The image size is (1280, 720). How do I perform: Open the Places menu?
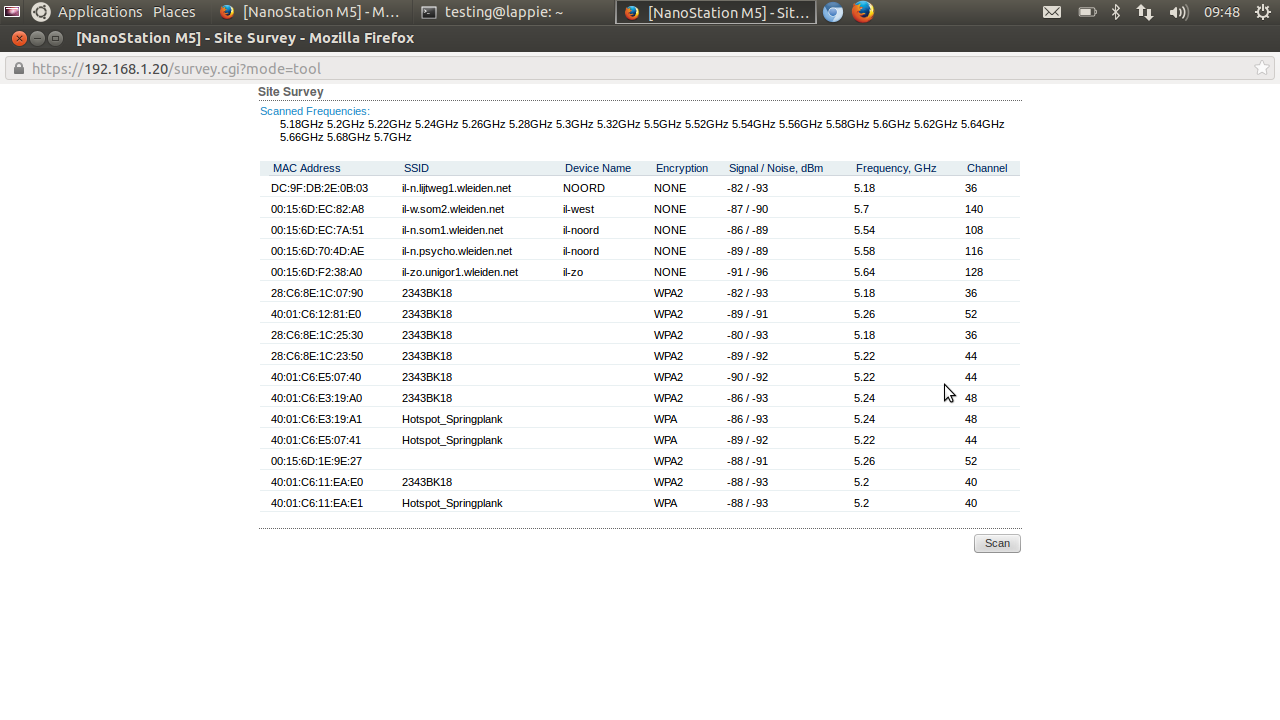point(174,12)
